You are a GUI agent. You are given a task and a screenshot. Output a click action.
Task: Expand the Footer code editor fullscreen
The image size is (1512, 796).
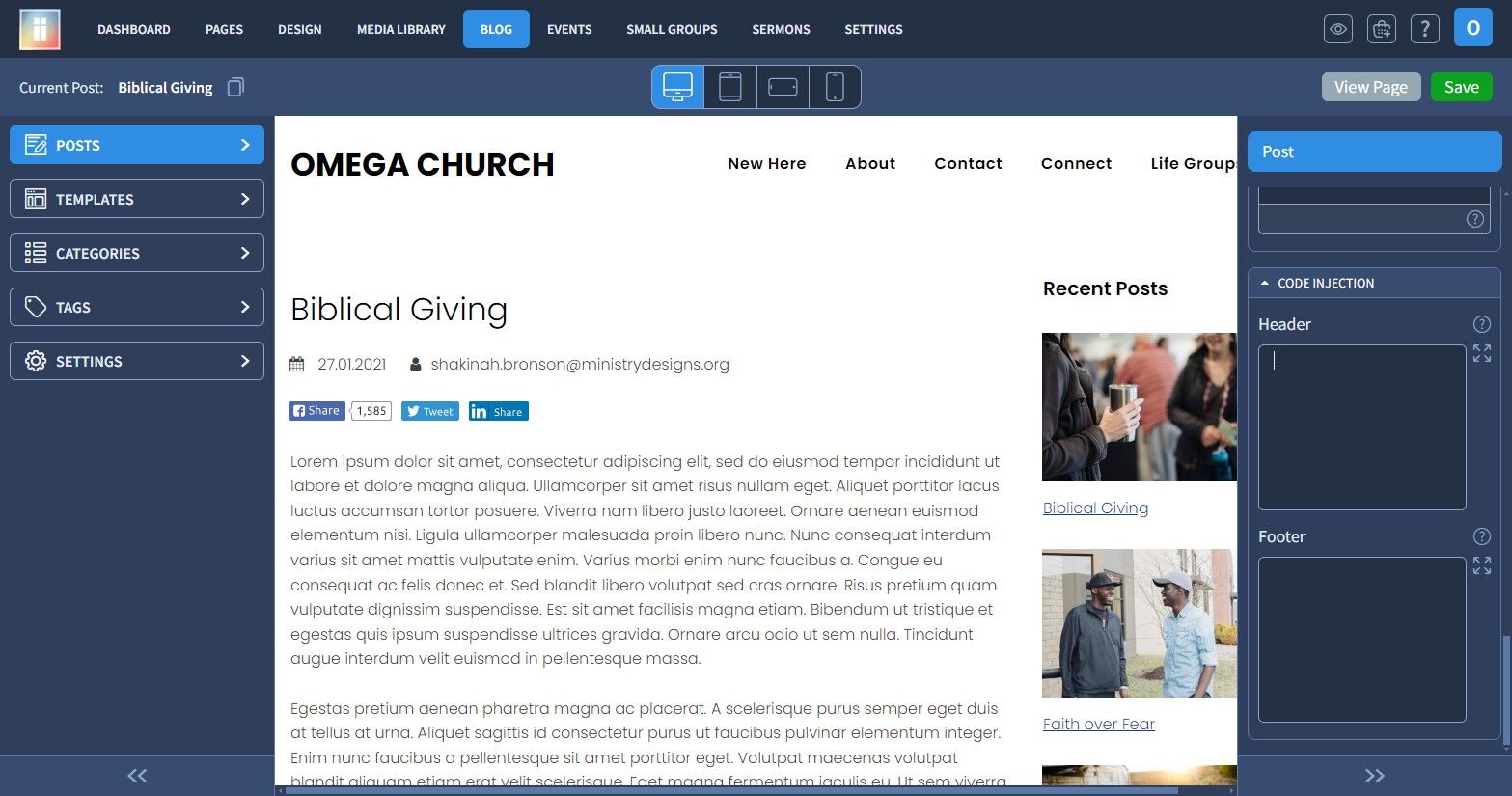point(1482,565)
